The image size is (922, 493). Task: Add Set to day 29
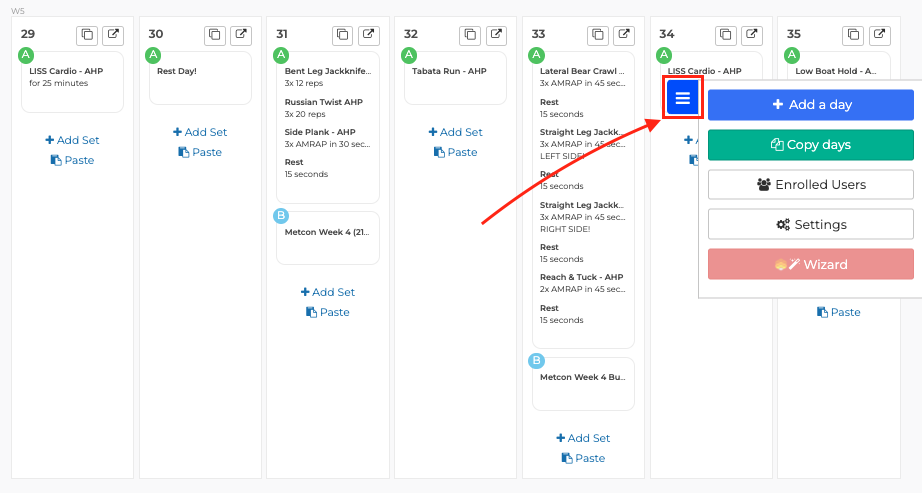click(x=72, y=140)
